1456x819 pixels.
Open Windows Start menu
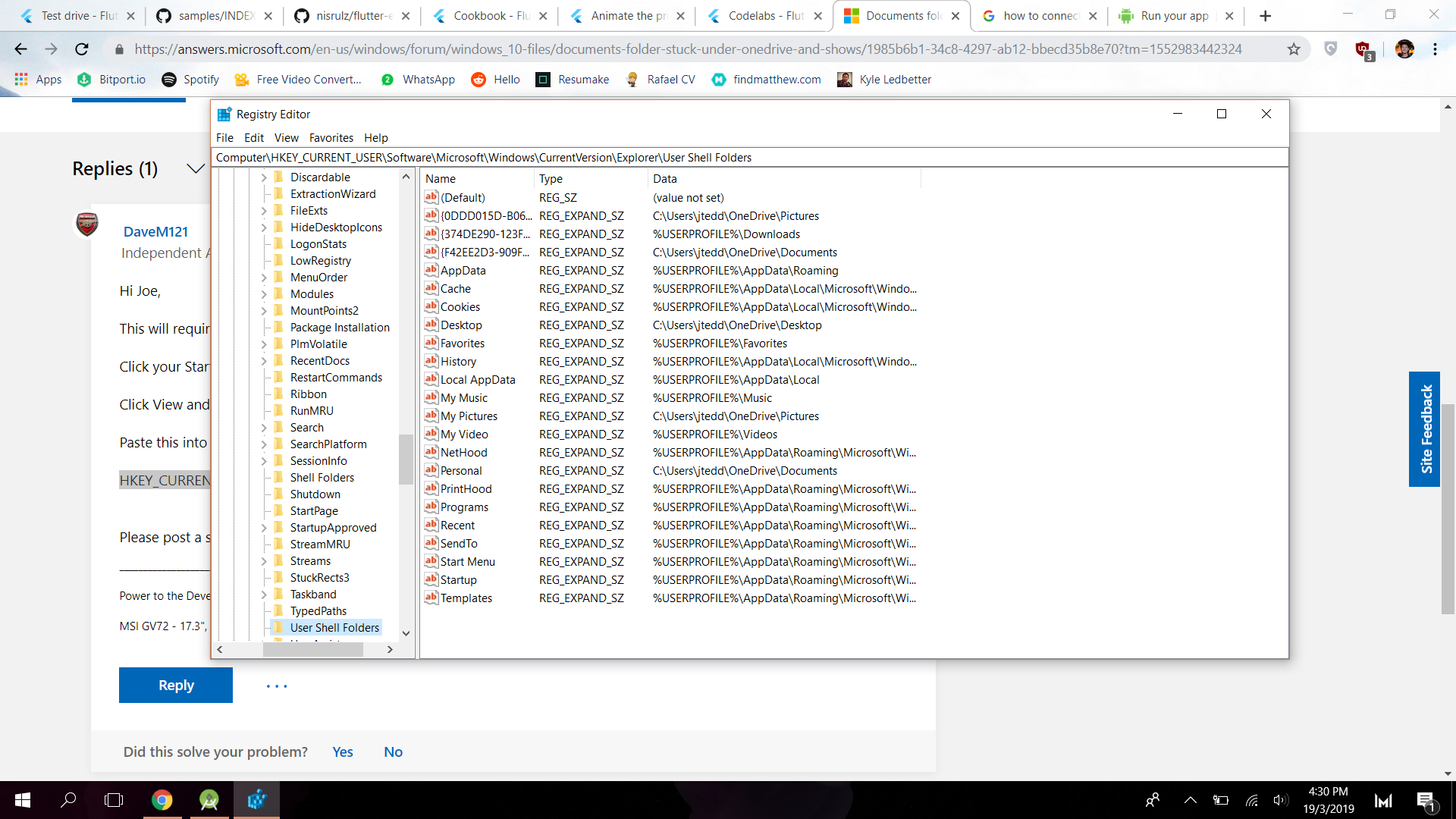point(23,800)
